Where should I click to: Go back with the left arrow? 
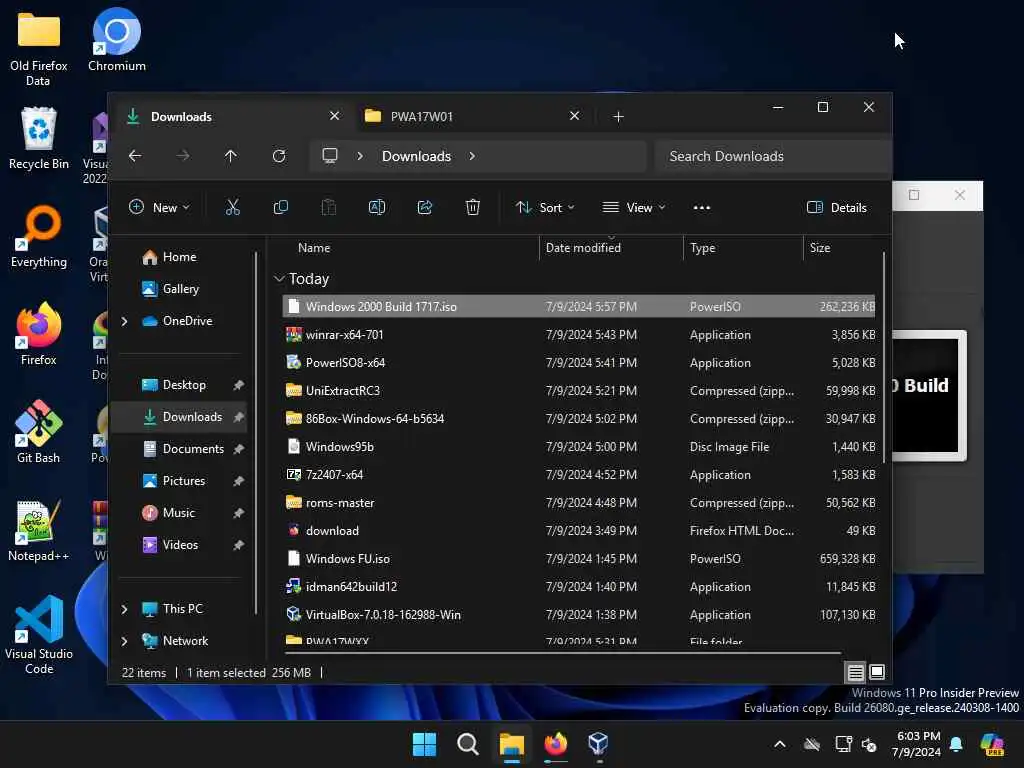[x=135, y=156]
